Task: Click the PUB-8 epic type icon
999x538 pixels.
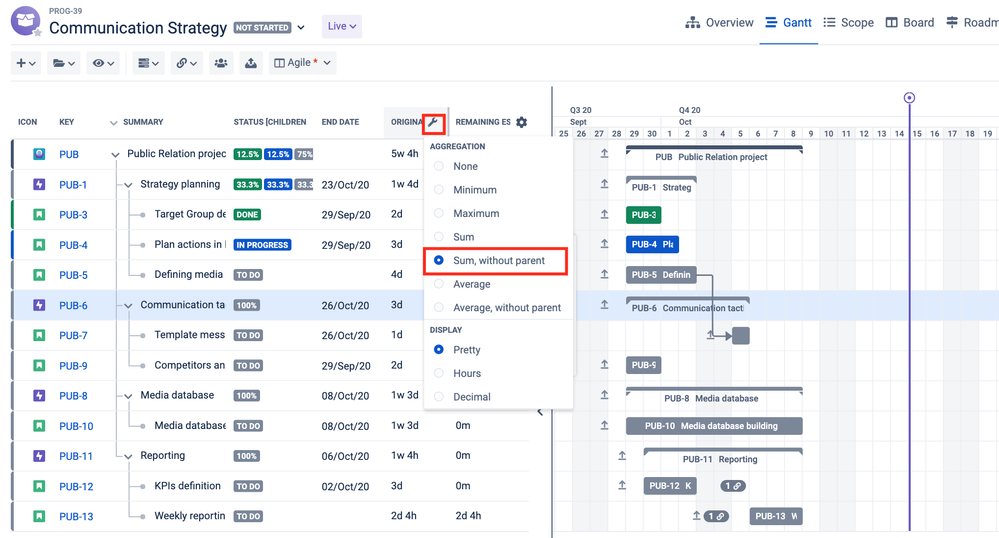Action: tap(39, 396)
